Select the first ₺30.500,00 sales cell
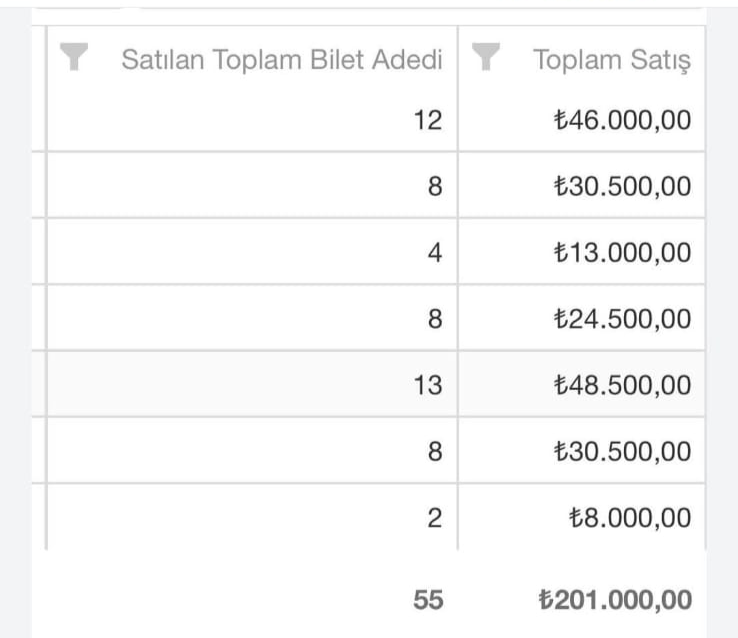The width and height of the screenshot is (738, 638). pos(581,185)
